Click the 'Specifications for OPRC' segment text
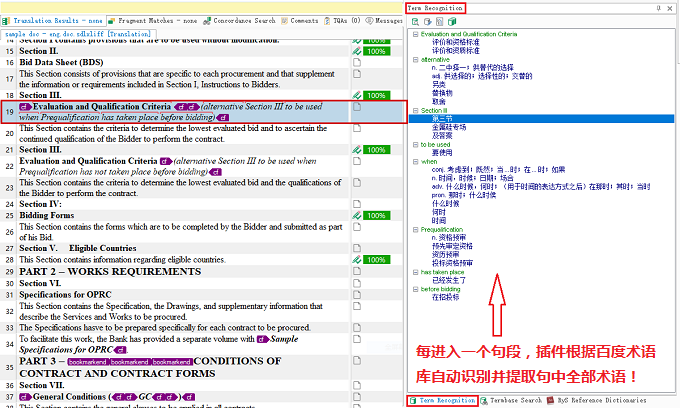680x408 pixels. pos(65,294)
